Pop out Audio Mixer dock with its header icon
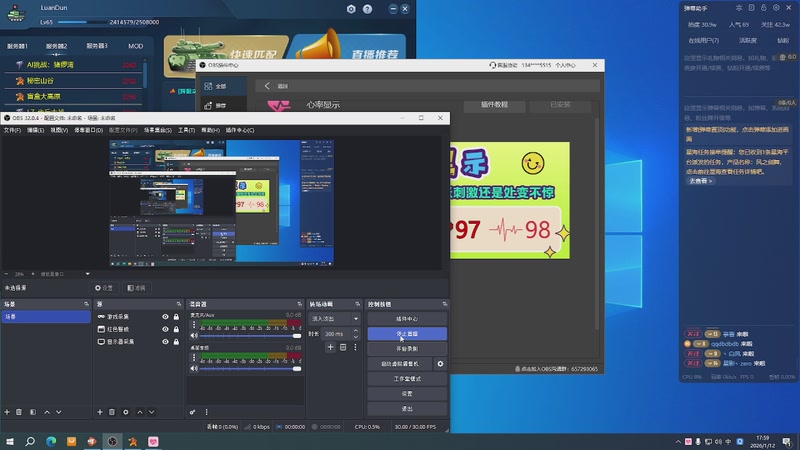 pyautogui.click(x=299, y=304)
